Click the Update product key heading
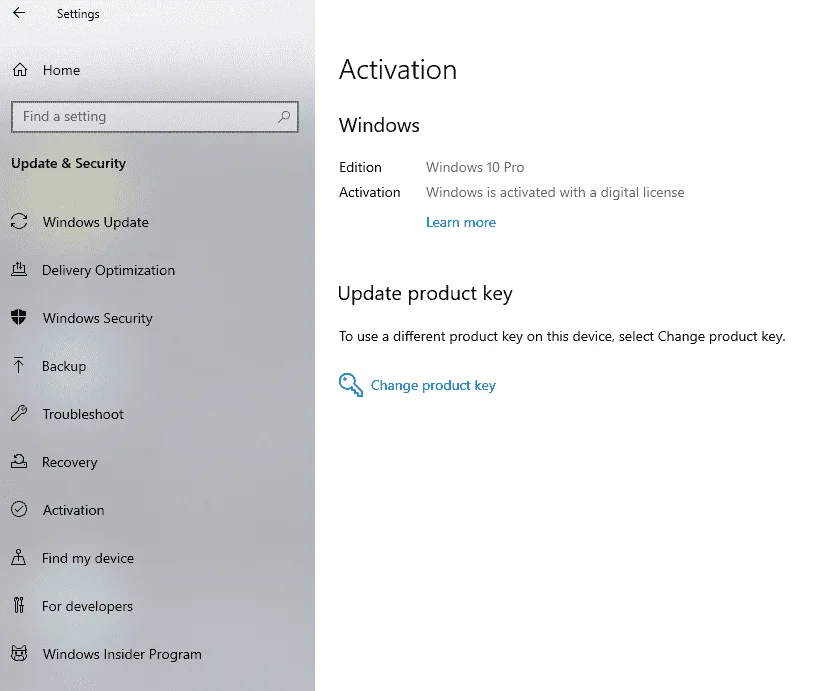Viewport: 824px width, 691px height. pyautogui.click(x=425, y=293)
